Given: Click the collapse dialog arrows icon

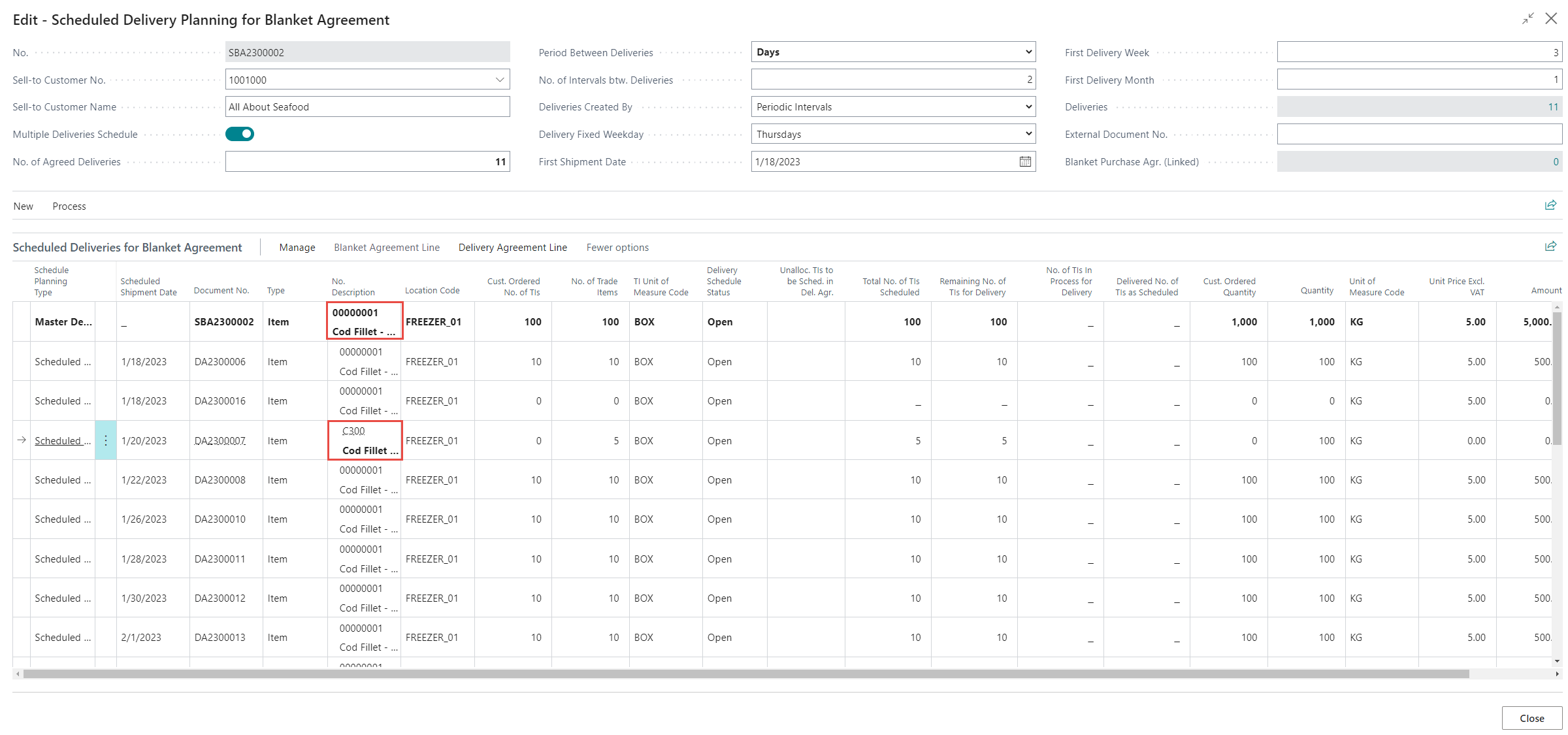Looking at the screenshot, I should pos(1527,19).
